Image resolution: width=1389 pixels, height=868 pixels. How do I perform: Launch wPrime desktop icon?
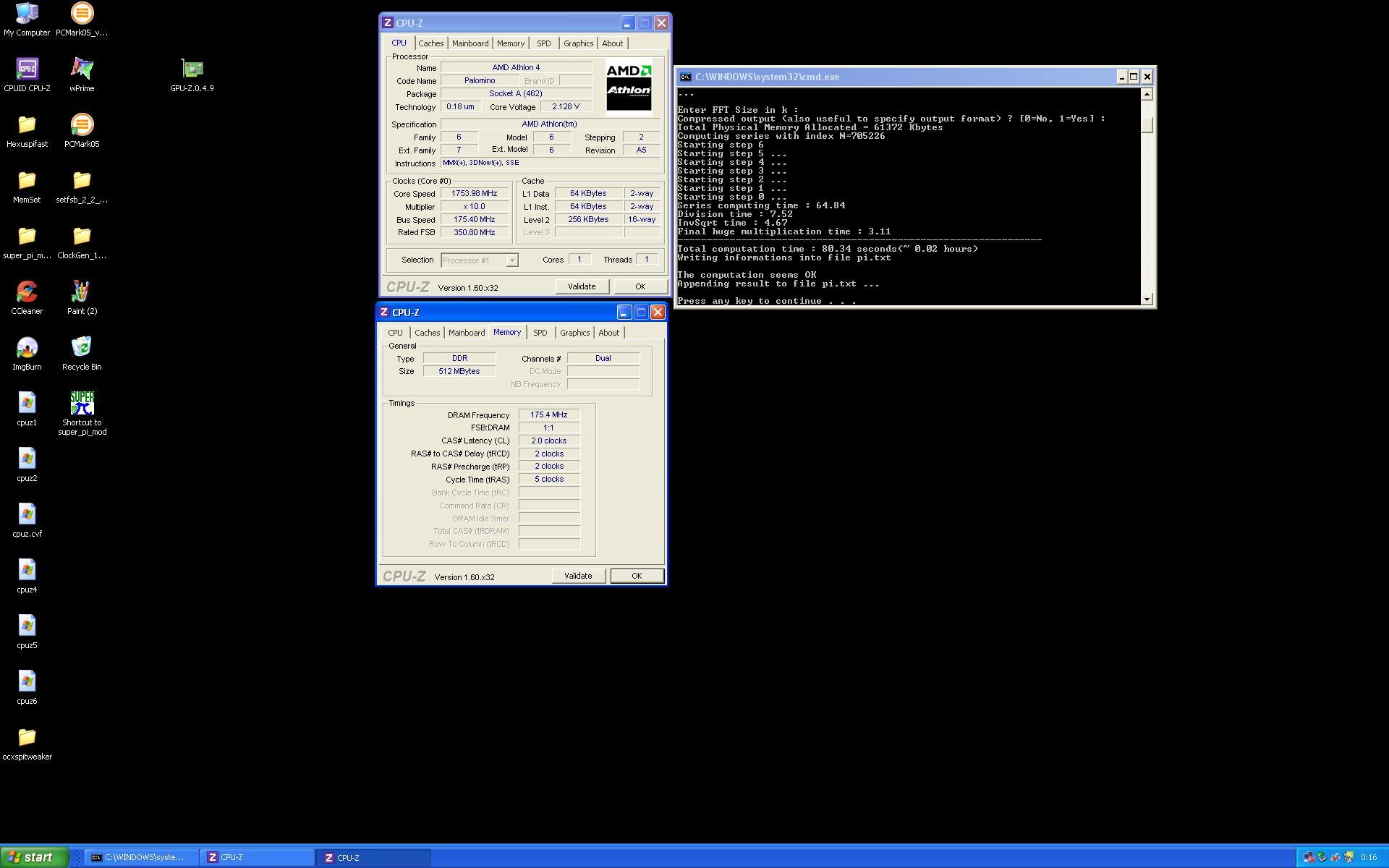[82, 75]
